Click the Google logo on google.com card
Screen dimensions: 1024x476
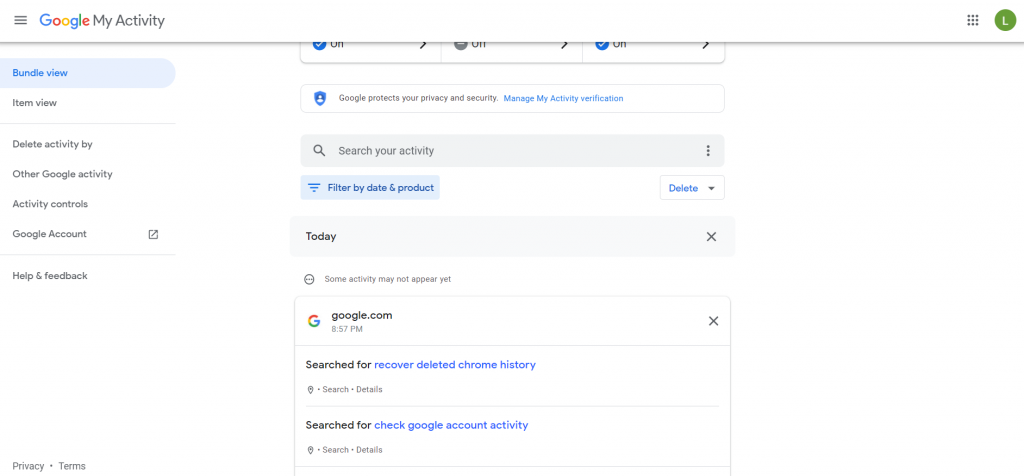[x=314, y=321]
